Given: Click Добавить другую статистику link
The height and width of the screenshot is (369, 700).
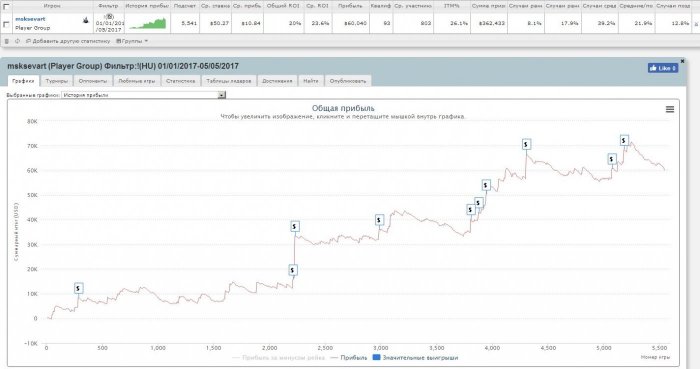Looking at the screenshot, I should 68,41.
